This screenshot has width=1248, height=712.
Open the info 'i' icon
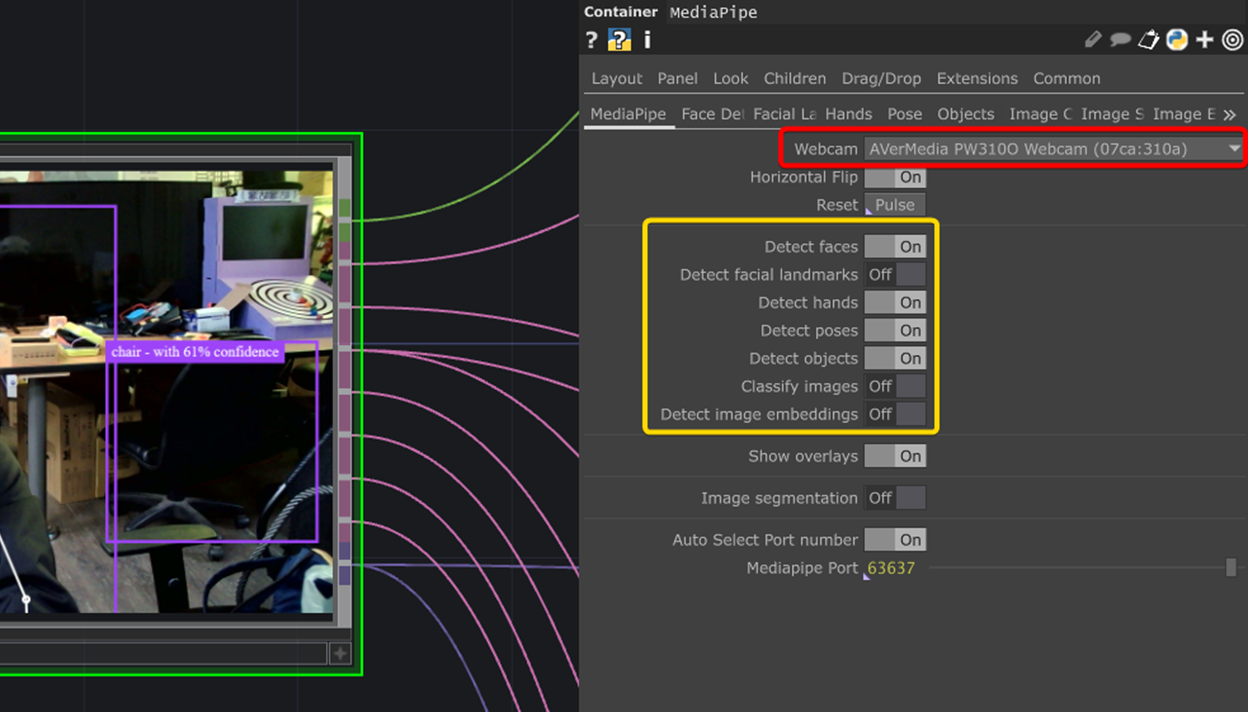click(x=646, y=40)
